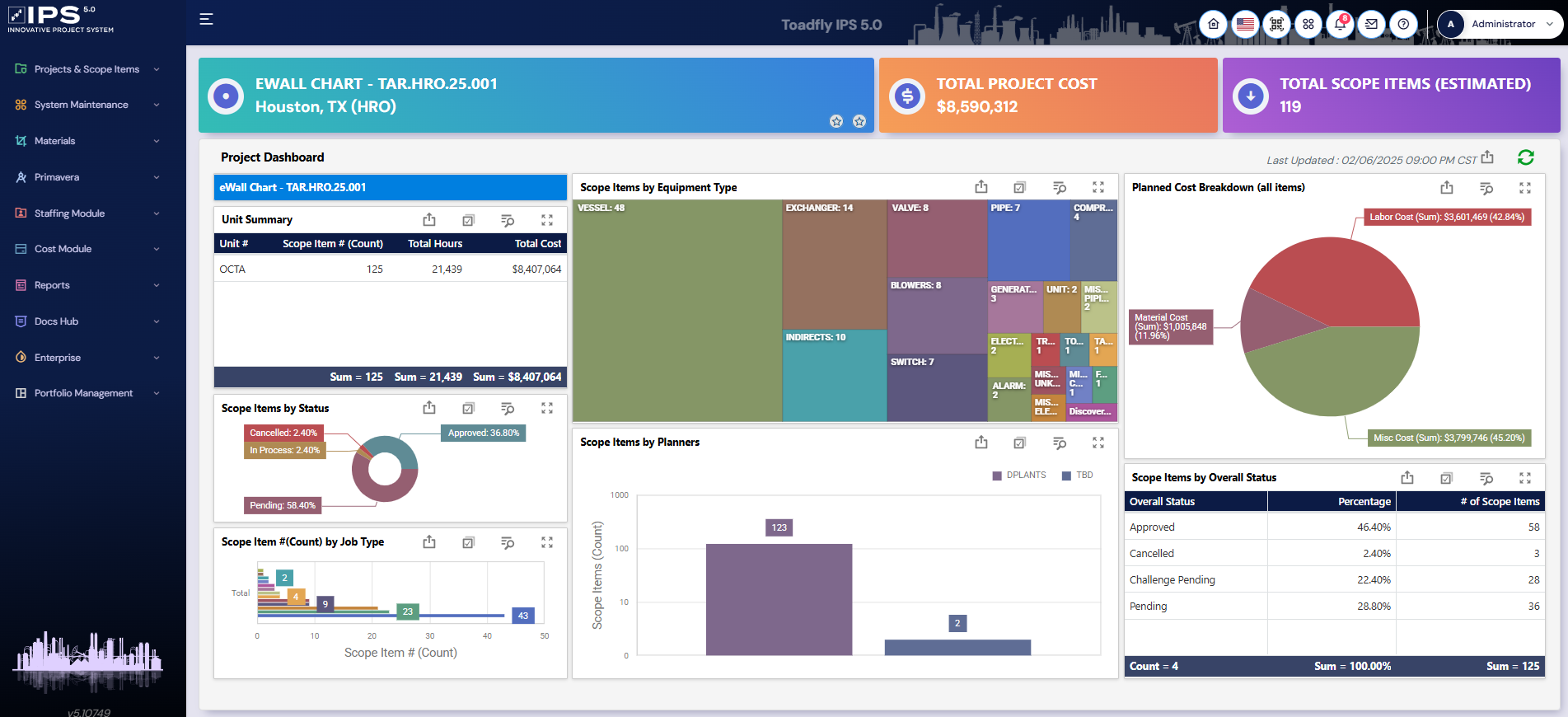Maximize the Planned Cost Breakdown chart
The width and height of the screenshot is (1568, 717).
[1525, 188]
